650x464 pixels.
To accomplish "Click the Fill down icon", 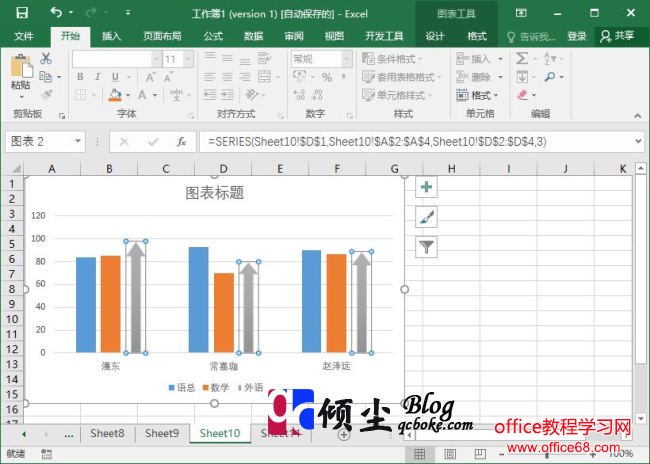I will (x=522, y=77).
